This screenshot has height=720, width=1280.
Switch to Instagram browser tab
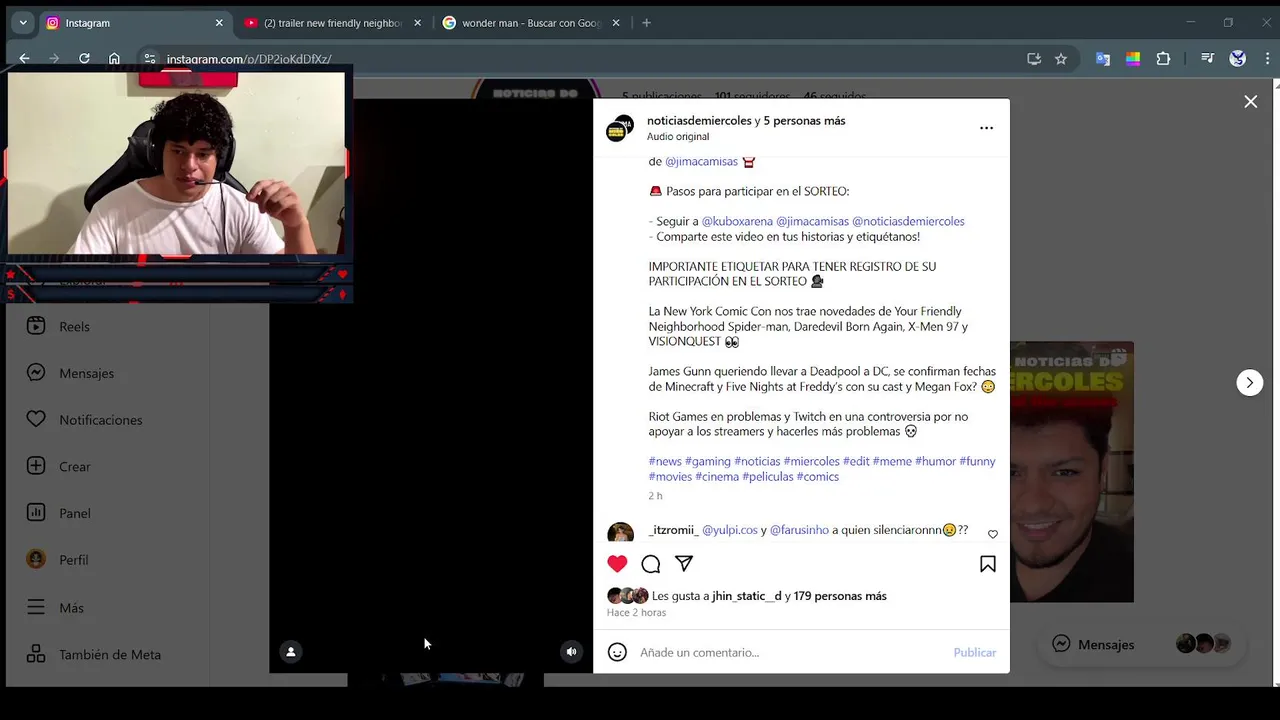coord(130,23)
